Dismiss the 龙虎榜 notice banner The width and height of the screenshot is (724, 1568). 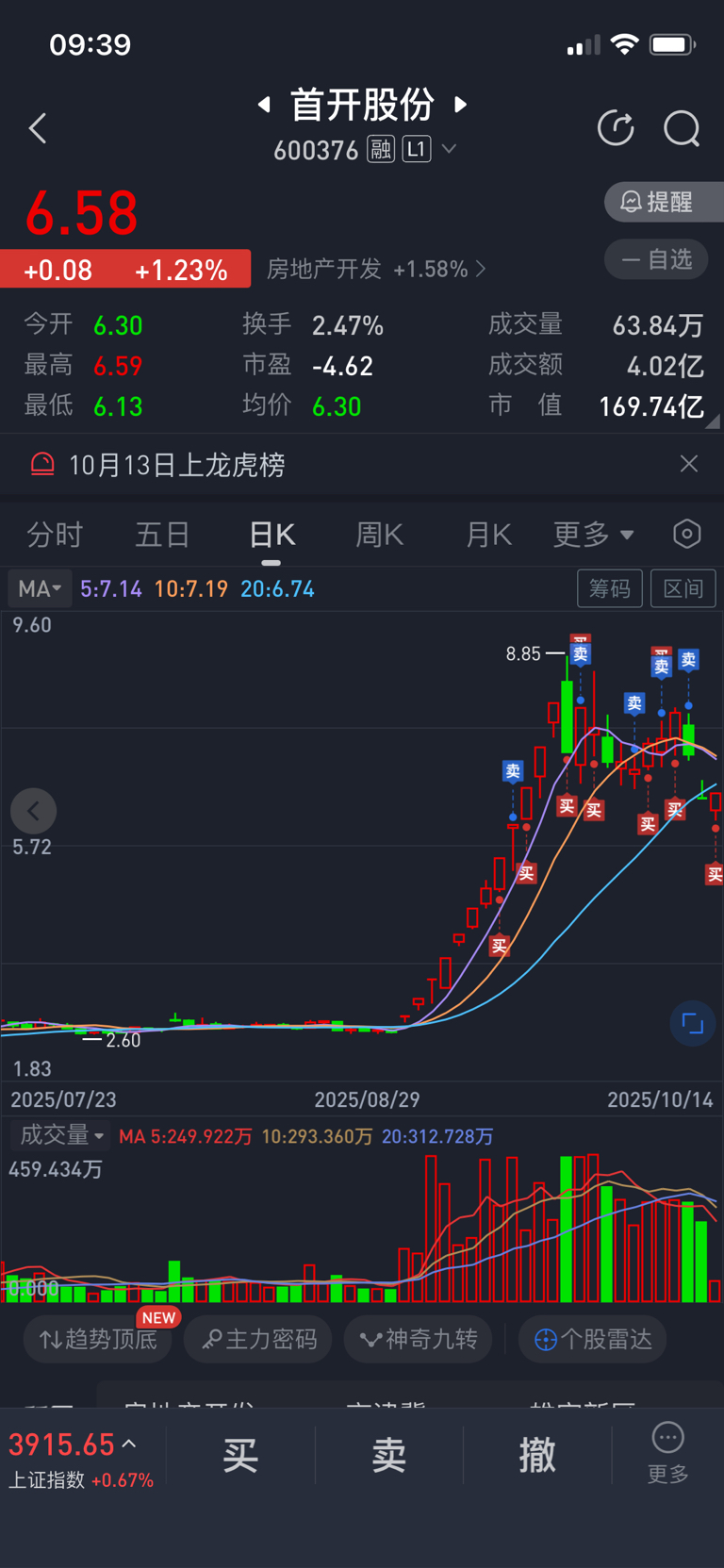[x=689, y=464]
